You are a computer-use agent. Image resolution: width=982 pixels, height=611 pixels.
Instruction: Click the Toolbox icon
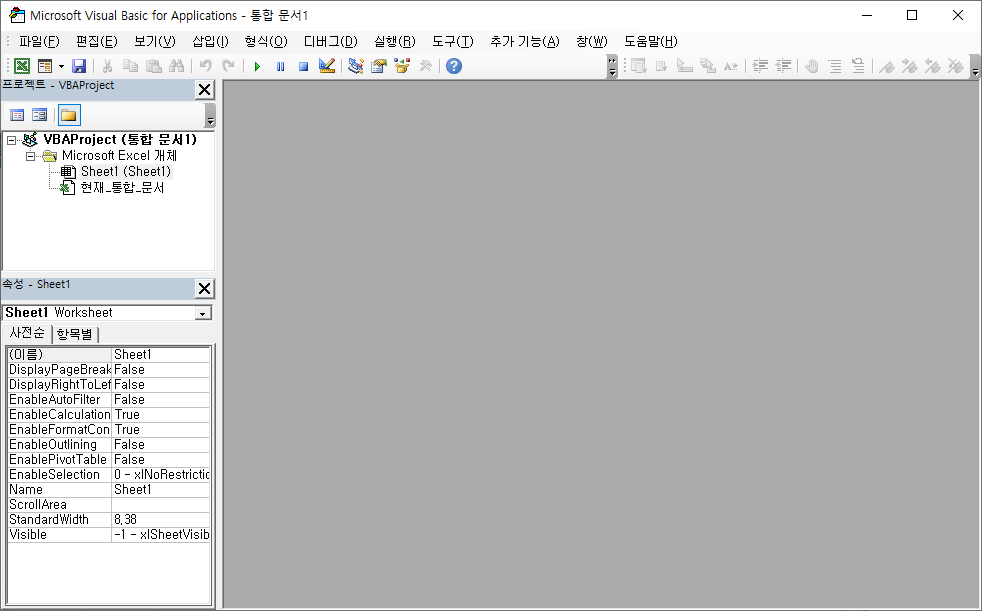425,66
